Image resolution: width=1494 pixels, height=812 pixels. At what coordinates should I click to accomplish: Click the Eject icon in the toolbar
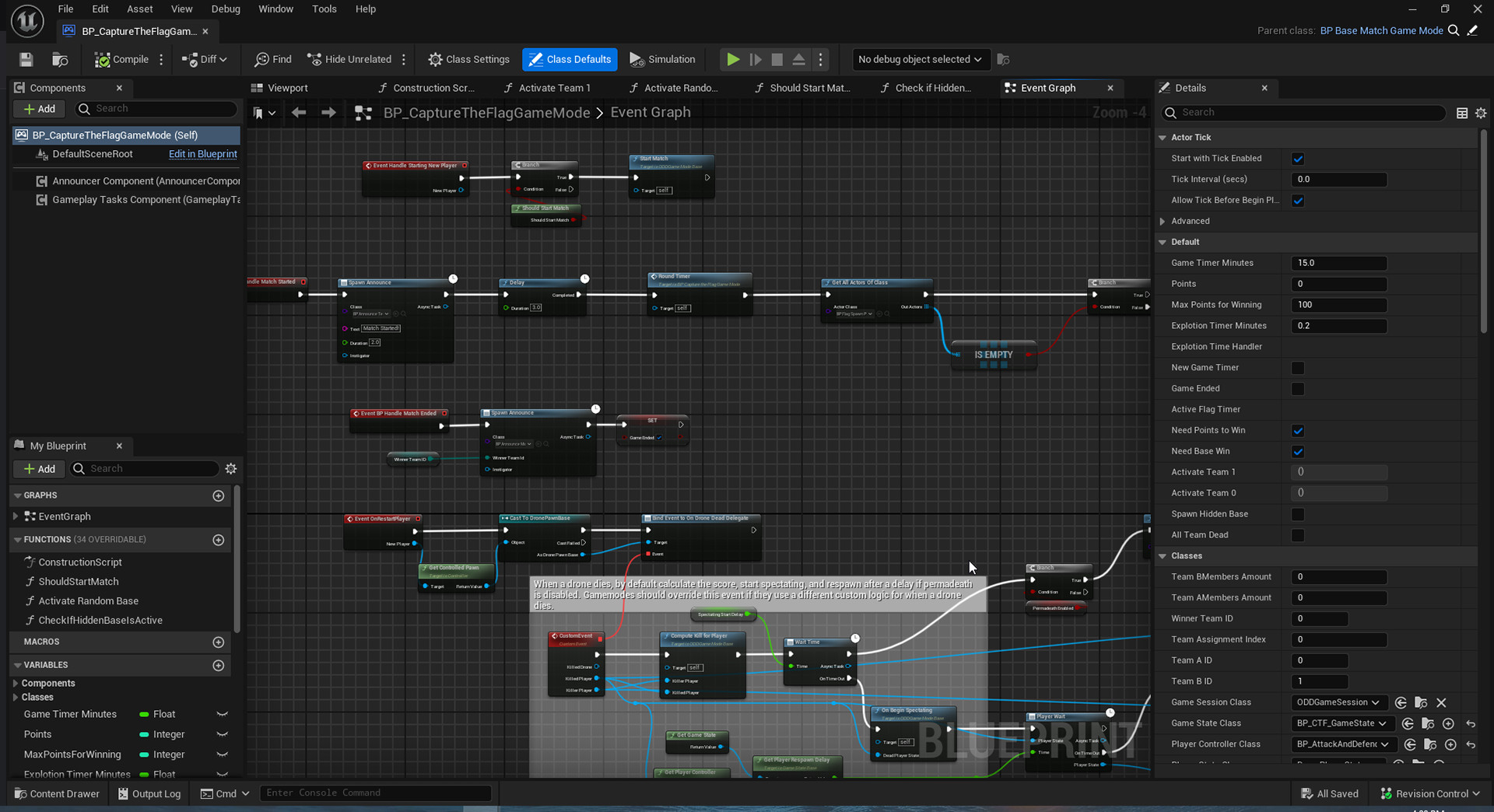coord(798,59)
